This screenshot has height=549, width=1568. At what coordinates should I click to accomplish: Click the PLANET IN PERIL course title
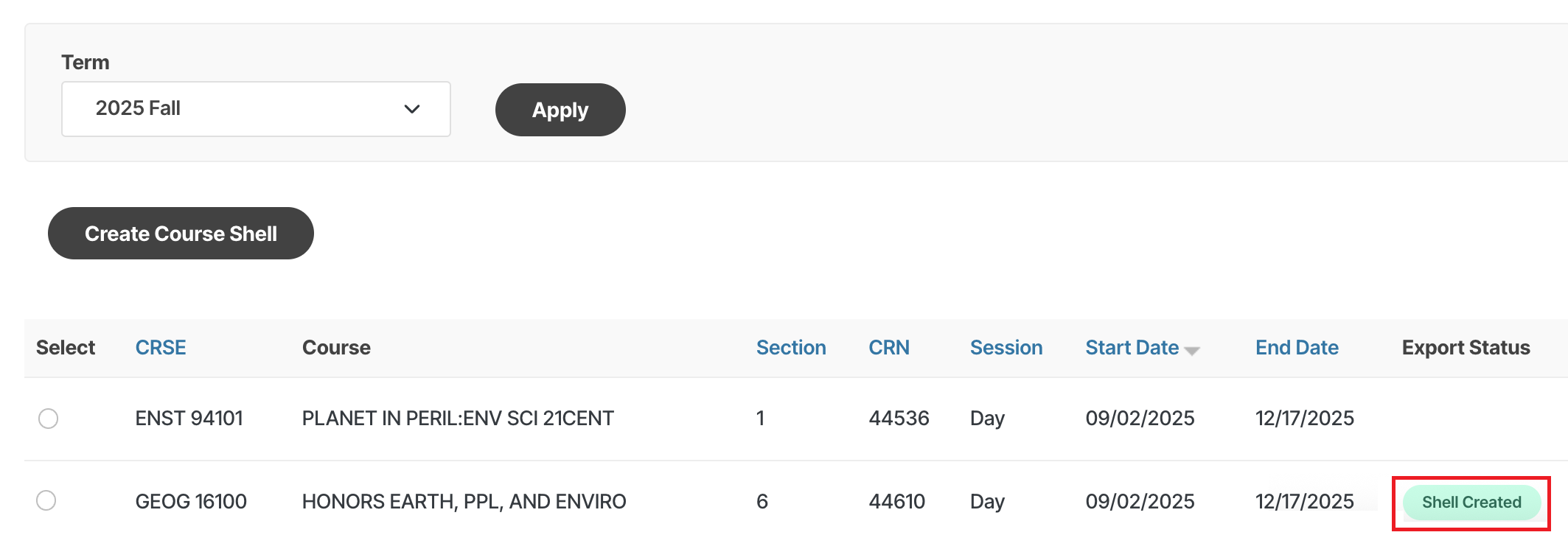click(x=457, y=419)
